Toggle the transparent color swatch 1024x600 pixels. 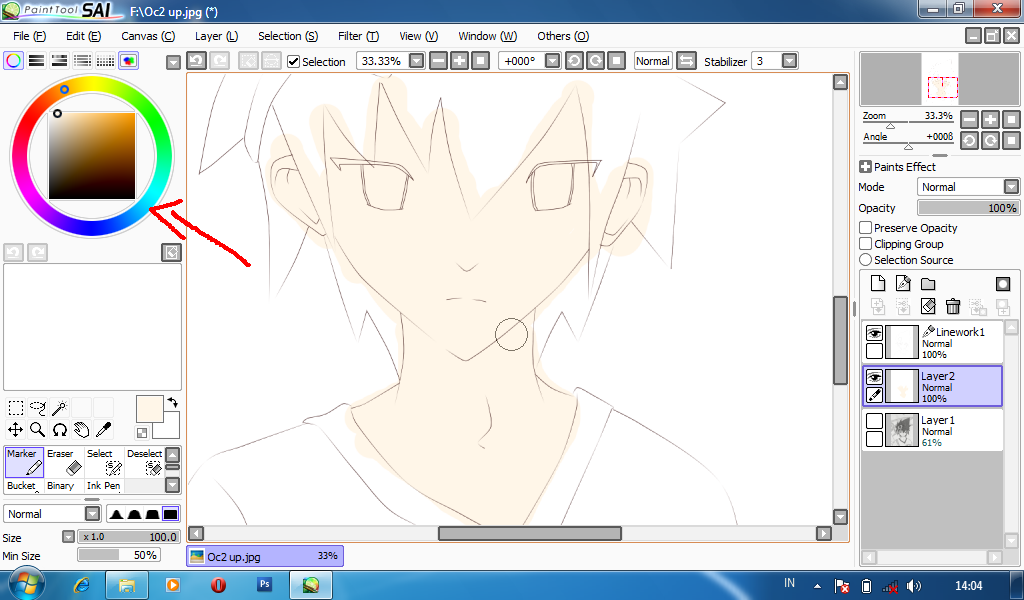142,432
